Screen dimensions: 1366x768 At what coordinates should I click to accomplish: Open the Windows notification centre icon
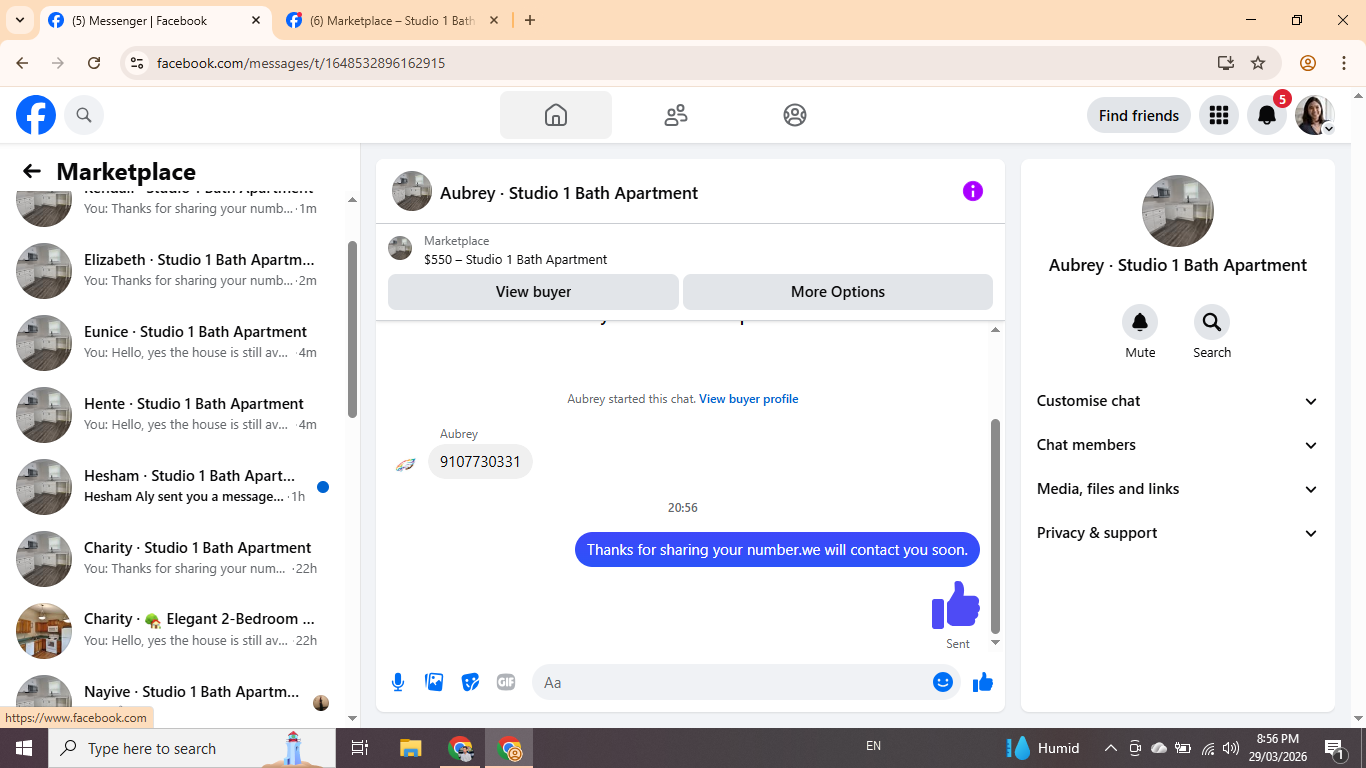[x=1334, y=748]
